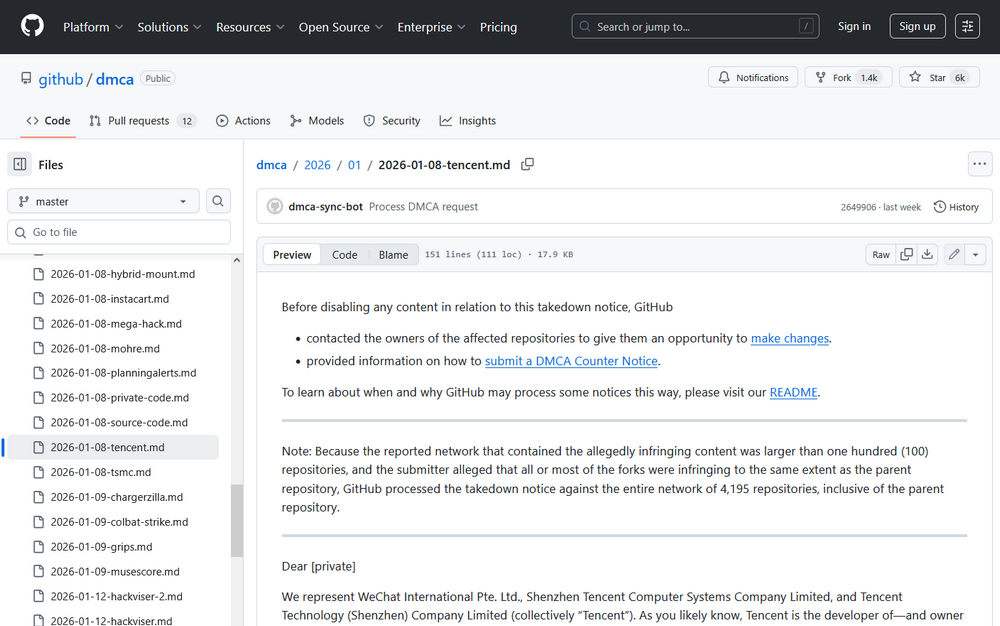Image resolution: width=1000 pixels, height=626 pixels.
Task: Expand the Solutions menu
Action: click(169, 27)
